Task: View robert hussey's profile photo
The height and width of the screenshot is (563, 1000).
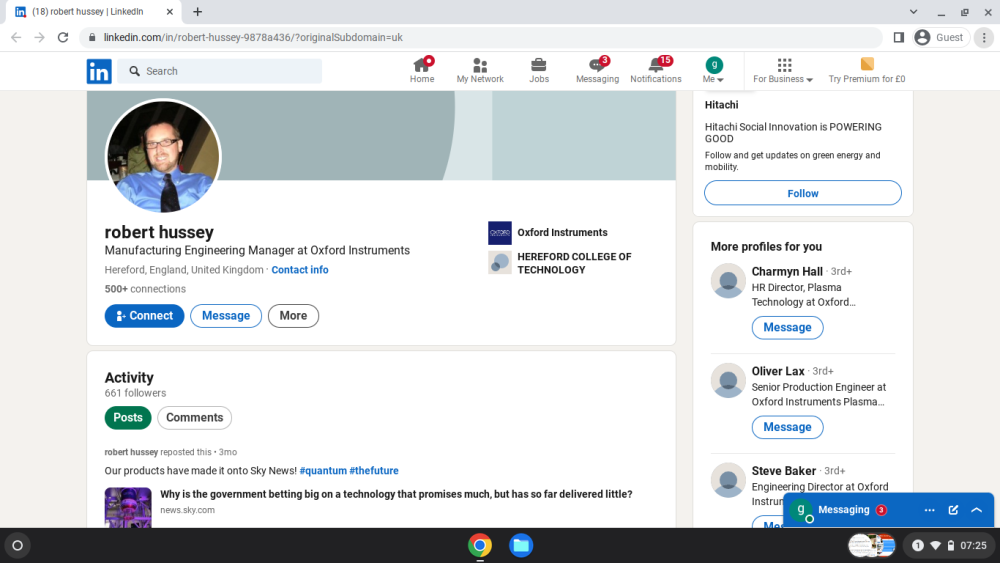Action: click(163, 156)
